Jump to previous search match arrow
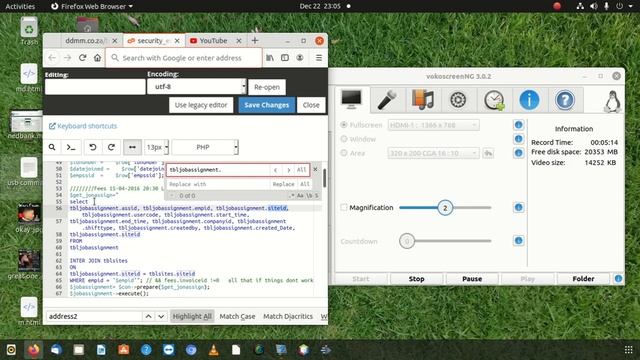 point(276,170)
